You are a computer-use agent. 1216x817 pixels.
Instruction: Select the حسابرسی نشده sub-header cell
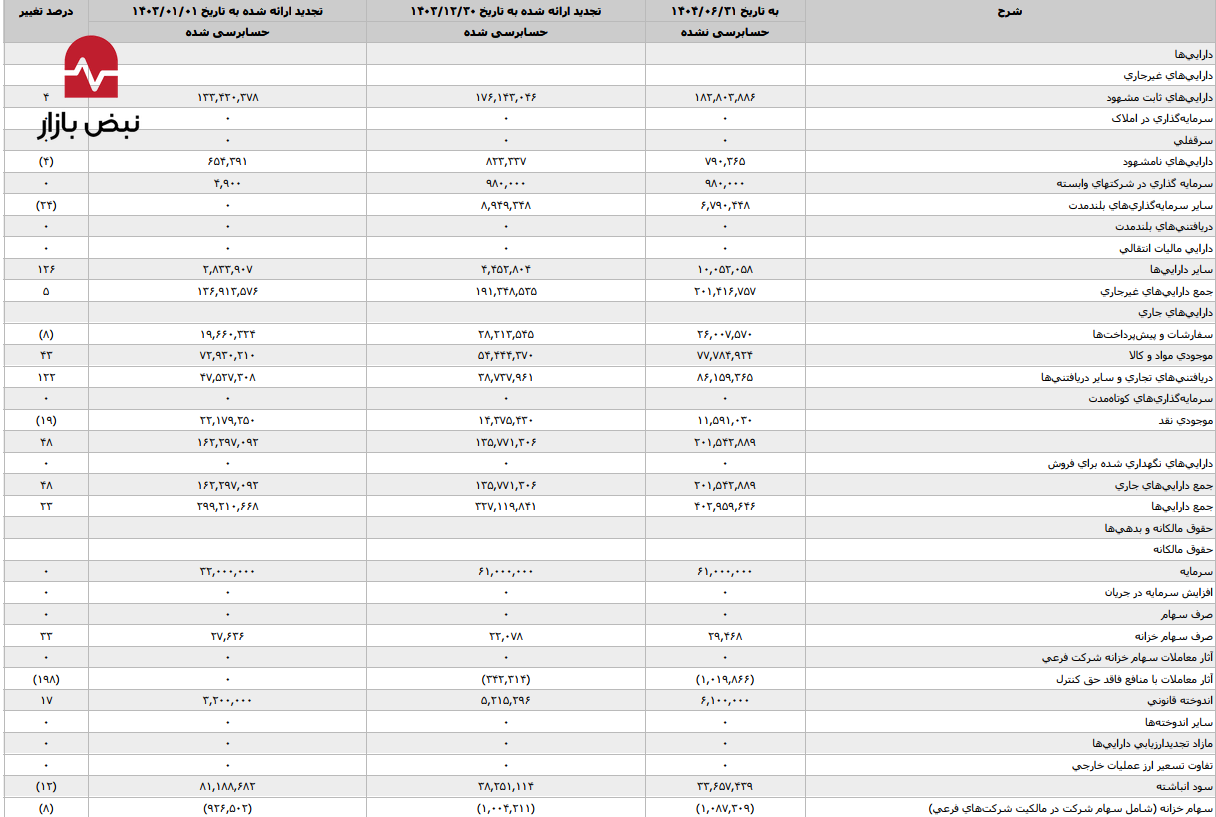pos(725,32)
